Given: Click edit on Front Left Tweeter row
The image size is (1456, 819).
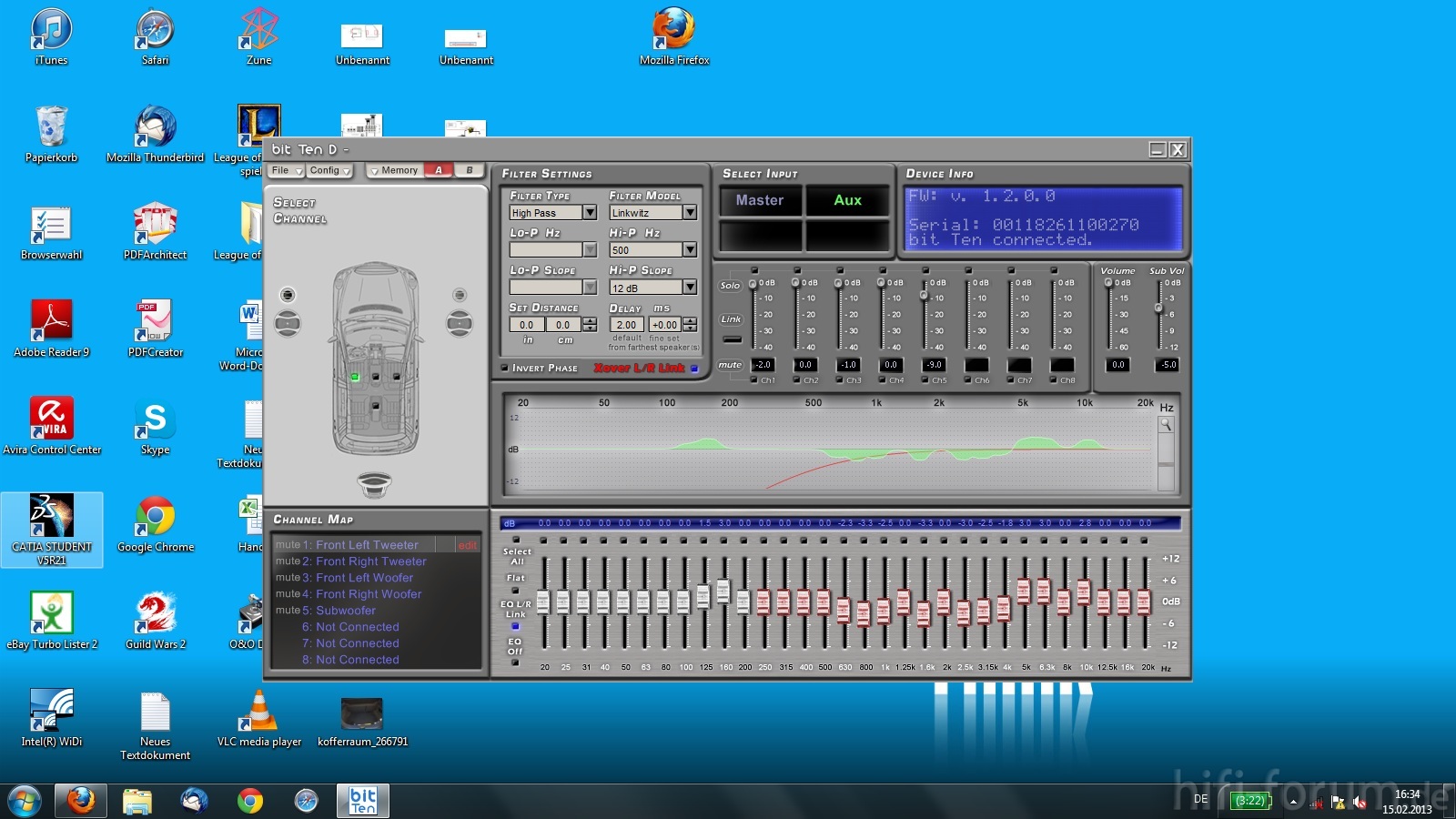Looking at the screenshot, I should pyautogui.click(x=467, y=545).
